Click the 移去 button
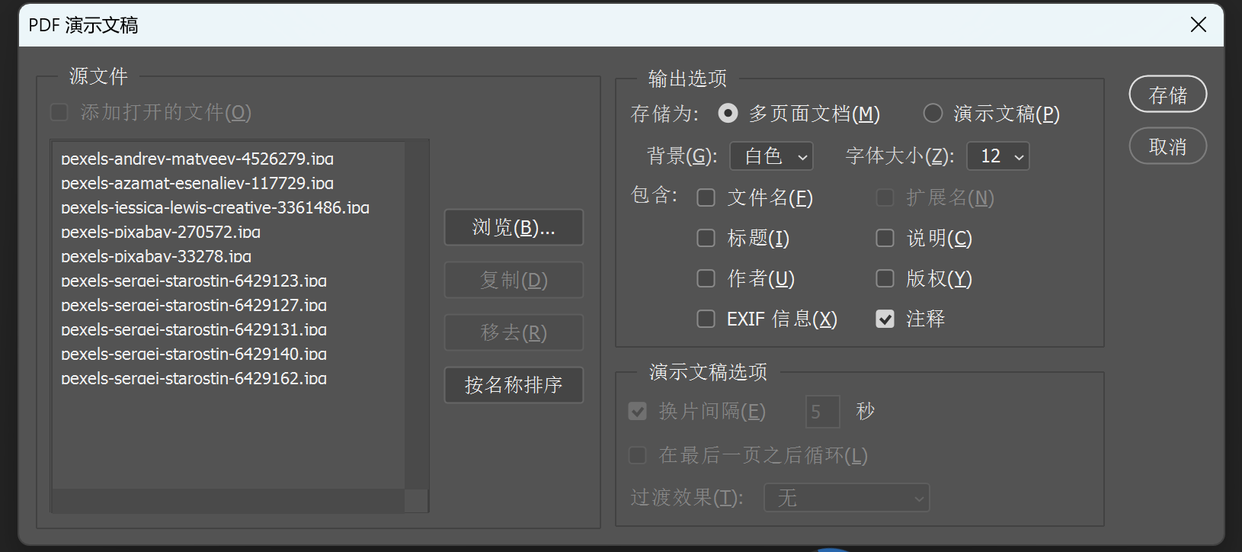Viewport: 1242px width, 552px height. (x=514, y=332)
